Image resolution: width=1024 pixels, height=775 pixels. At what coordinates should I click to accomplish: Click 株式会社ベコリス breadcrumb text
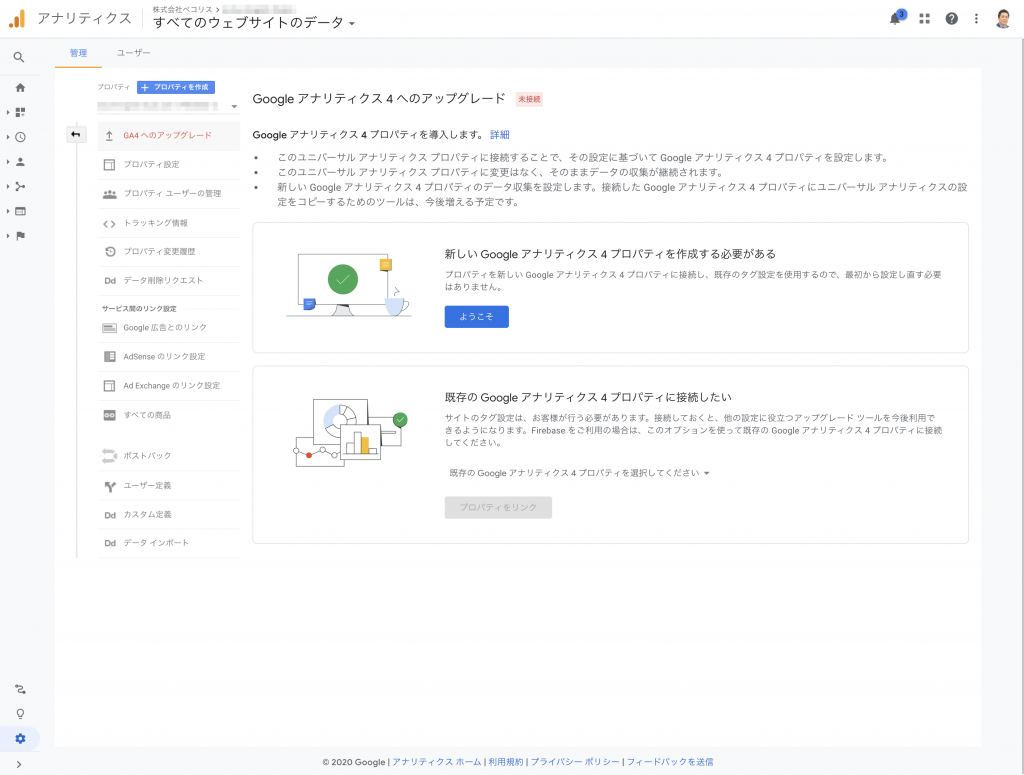click(x=182, y=9)
